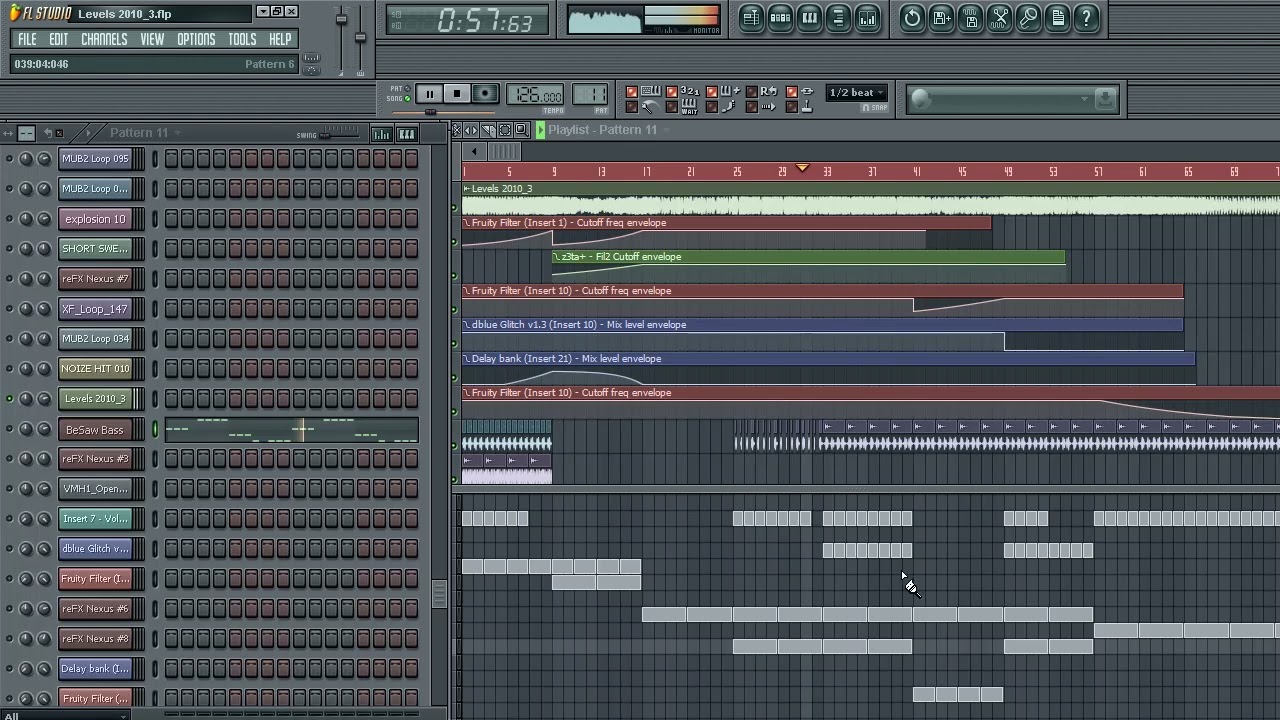Click the tempo display showing 126.000
This screenshot has width=1280, height=720.
click(535, 95)
